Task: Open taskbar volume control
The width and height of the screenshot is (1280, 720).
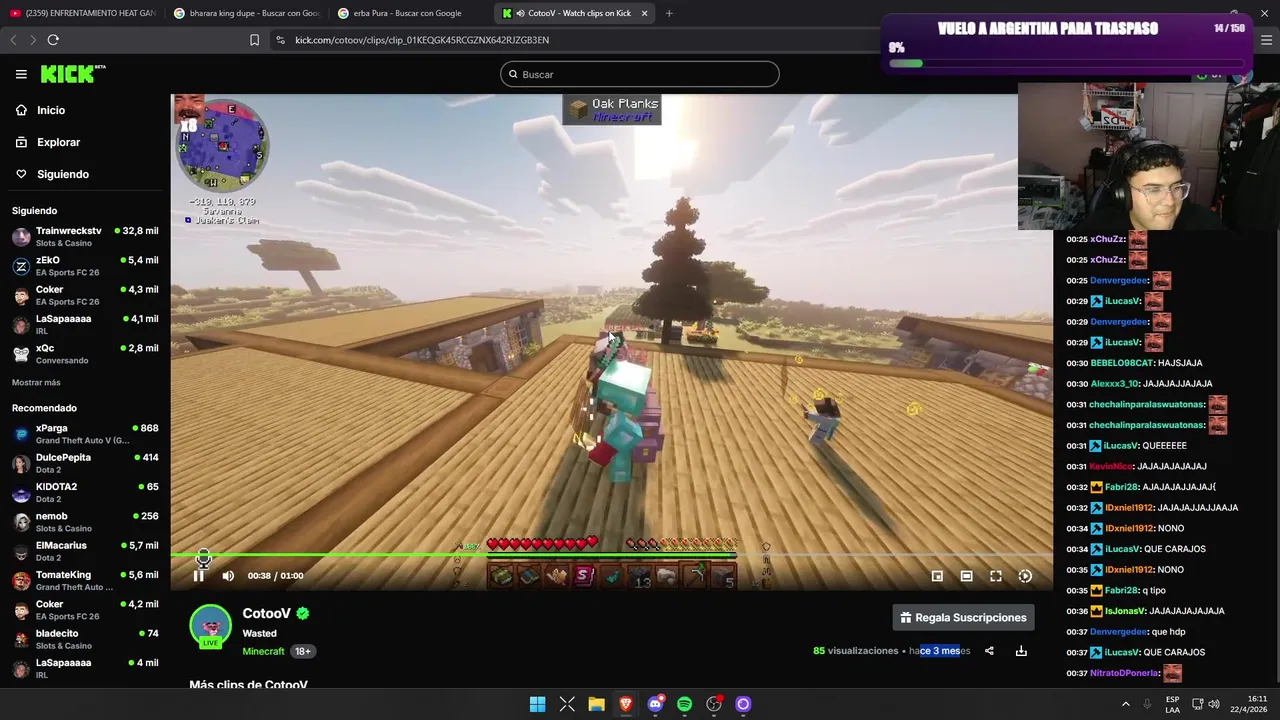Action: [1214, 704]
